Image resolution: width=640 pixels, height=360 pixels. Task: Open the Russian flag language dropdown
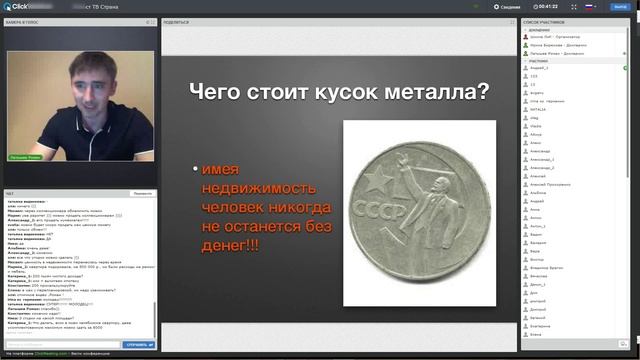[591, 7]
